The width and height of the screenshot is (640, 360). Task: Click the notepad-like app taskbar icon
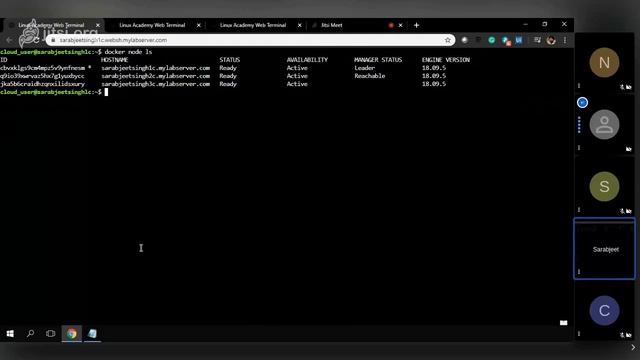pos(92,333)
